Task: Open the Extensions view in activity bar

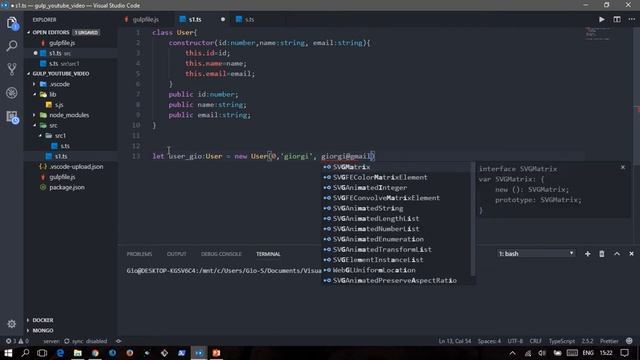Action: point(12,117)
